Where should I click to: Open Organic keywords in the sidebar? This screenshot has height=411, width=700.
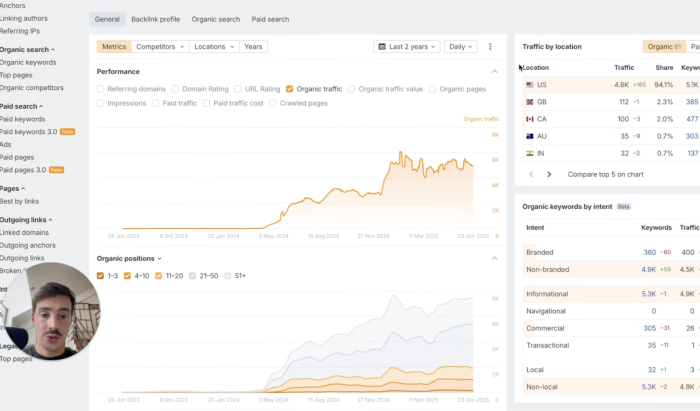(28, 62)
